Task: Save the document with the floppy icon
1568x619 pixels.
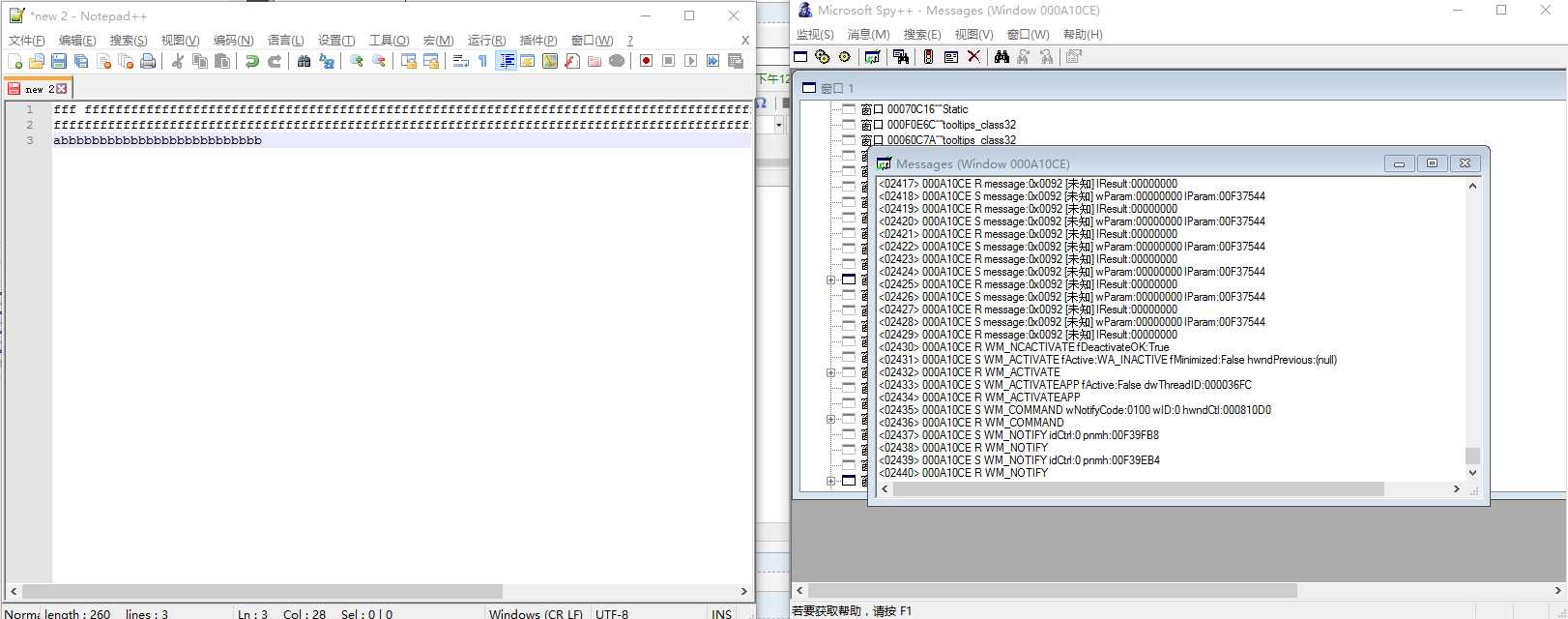Action: (59, 61)
